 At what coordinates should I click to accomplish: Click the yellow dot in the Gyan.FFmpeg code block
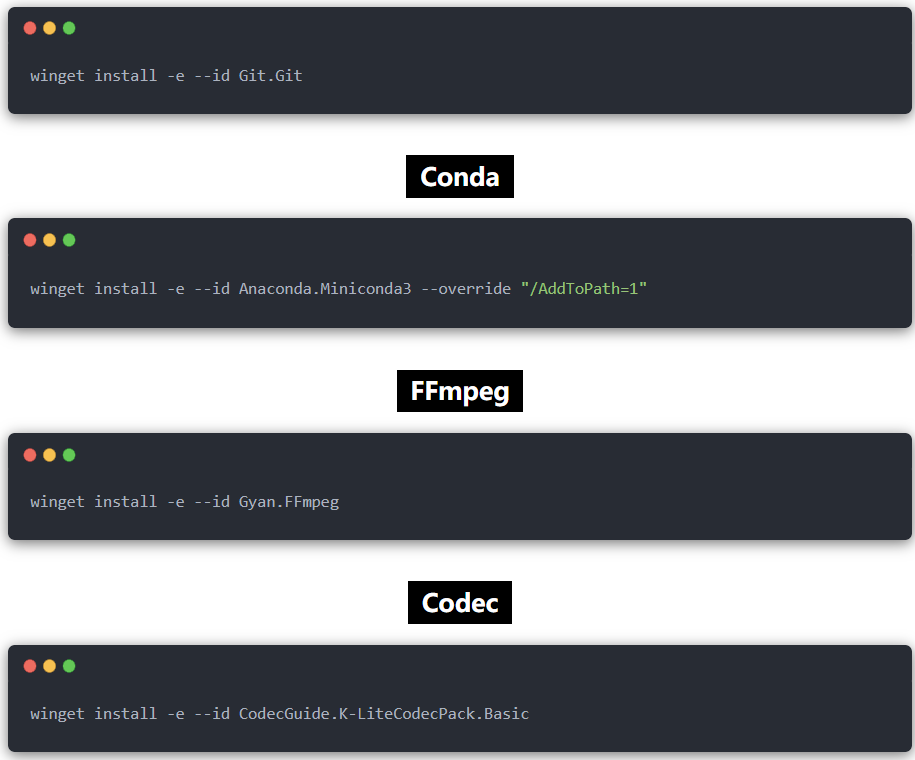(49, 455)
